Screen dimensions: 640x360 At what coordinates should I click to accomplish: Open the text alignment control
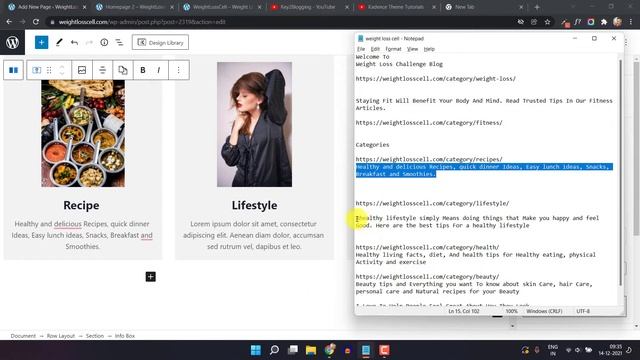[x=102, y=70]
